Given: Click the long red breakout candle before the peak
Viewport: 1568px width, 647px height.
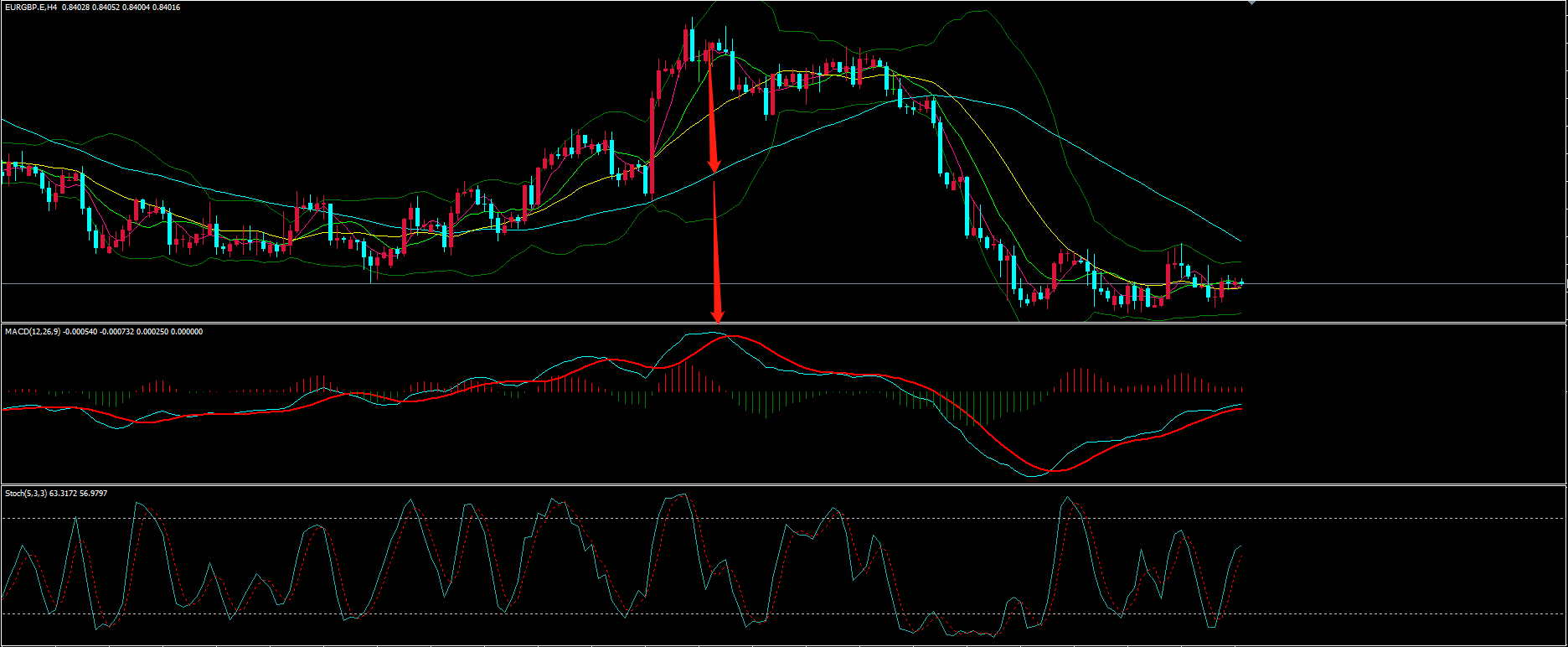Looking at the screenshot, I should pos(651,145).
